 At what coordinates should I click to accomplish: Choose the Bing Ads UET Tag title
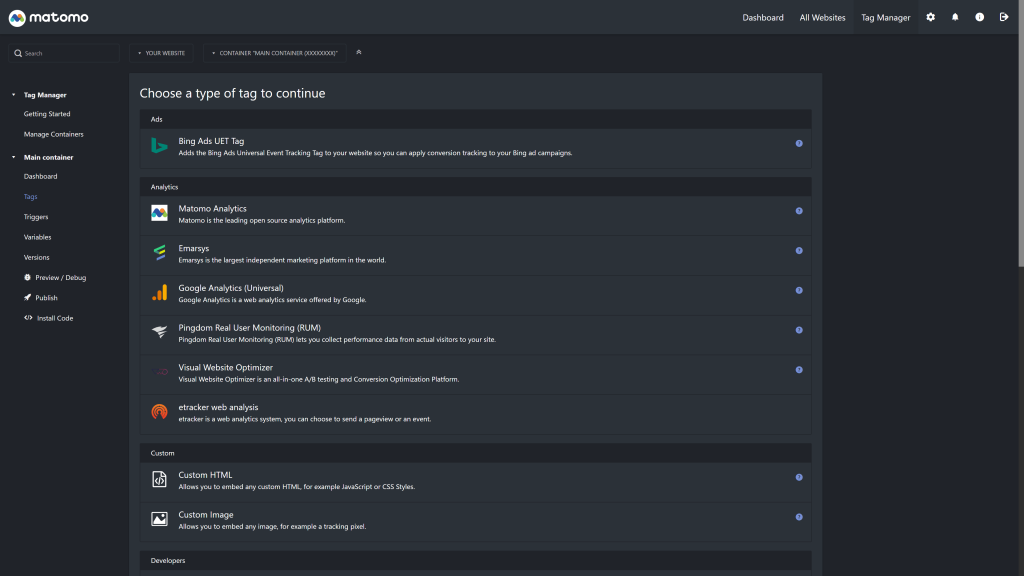click(211, 141)
